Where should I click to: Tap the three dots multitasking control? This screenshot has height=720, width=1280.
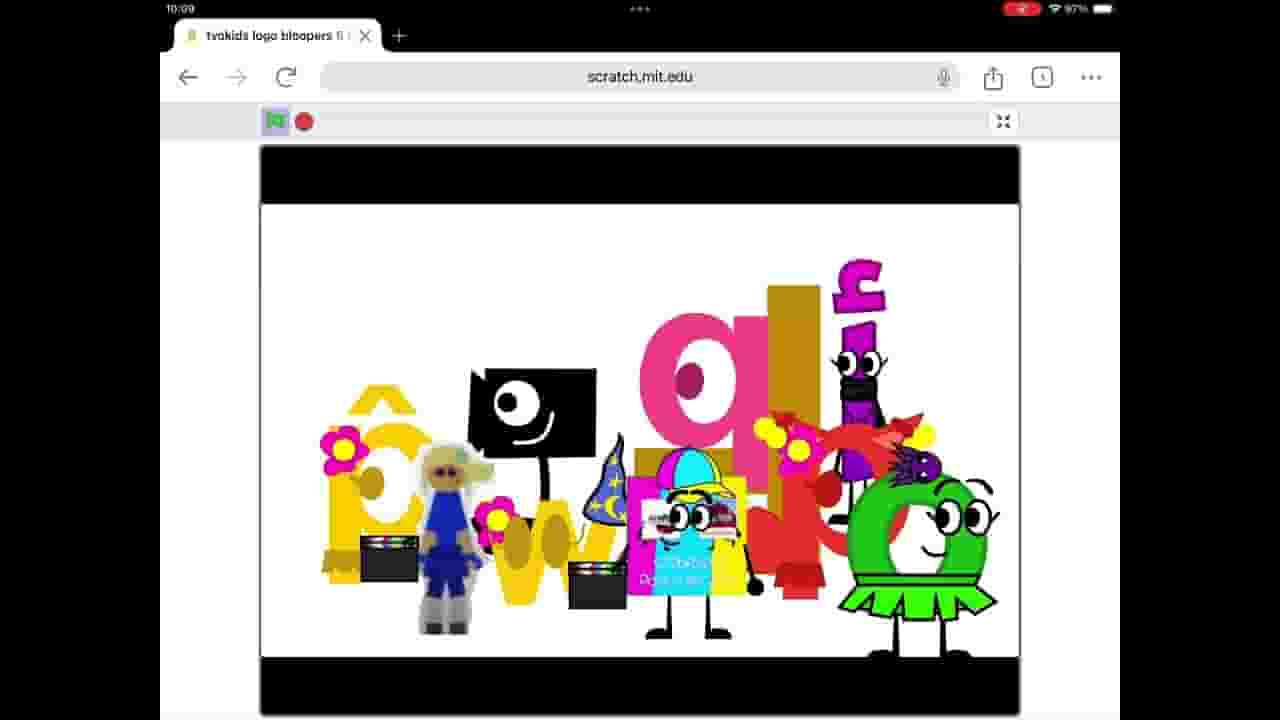pos(640,9)
